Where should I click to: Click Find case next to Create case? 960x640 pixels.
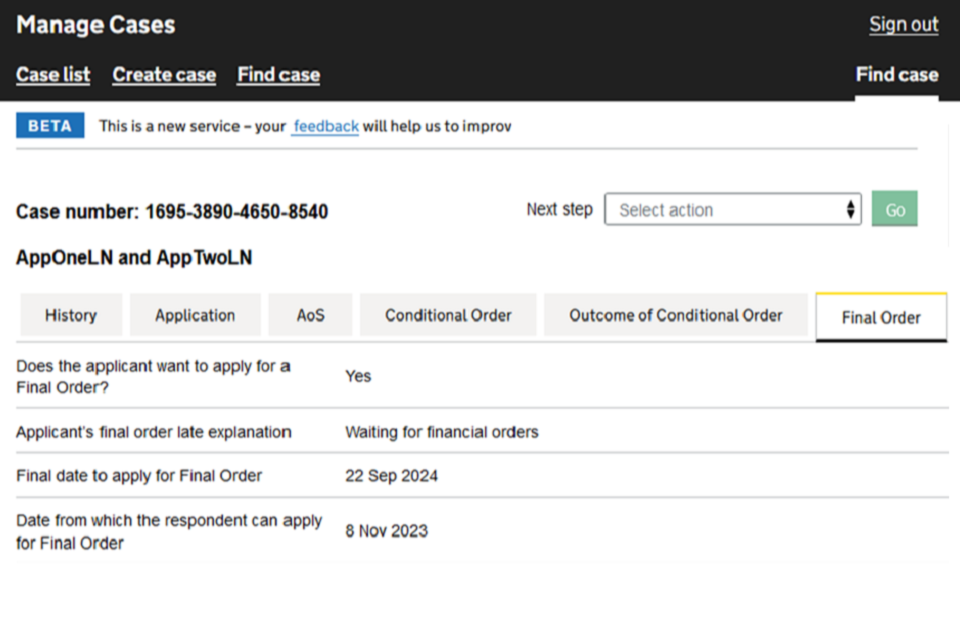(278, 75)
